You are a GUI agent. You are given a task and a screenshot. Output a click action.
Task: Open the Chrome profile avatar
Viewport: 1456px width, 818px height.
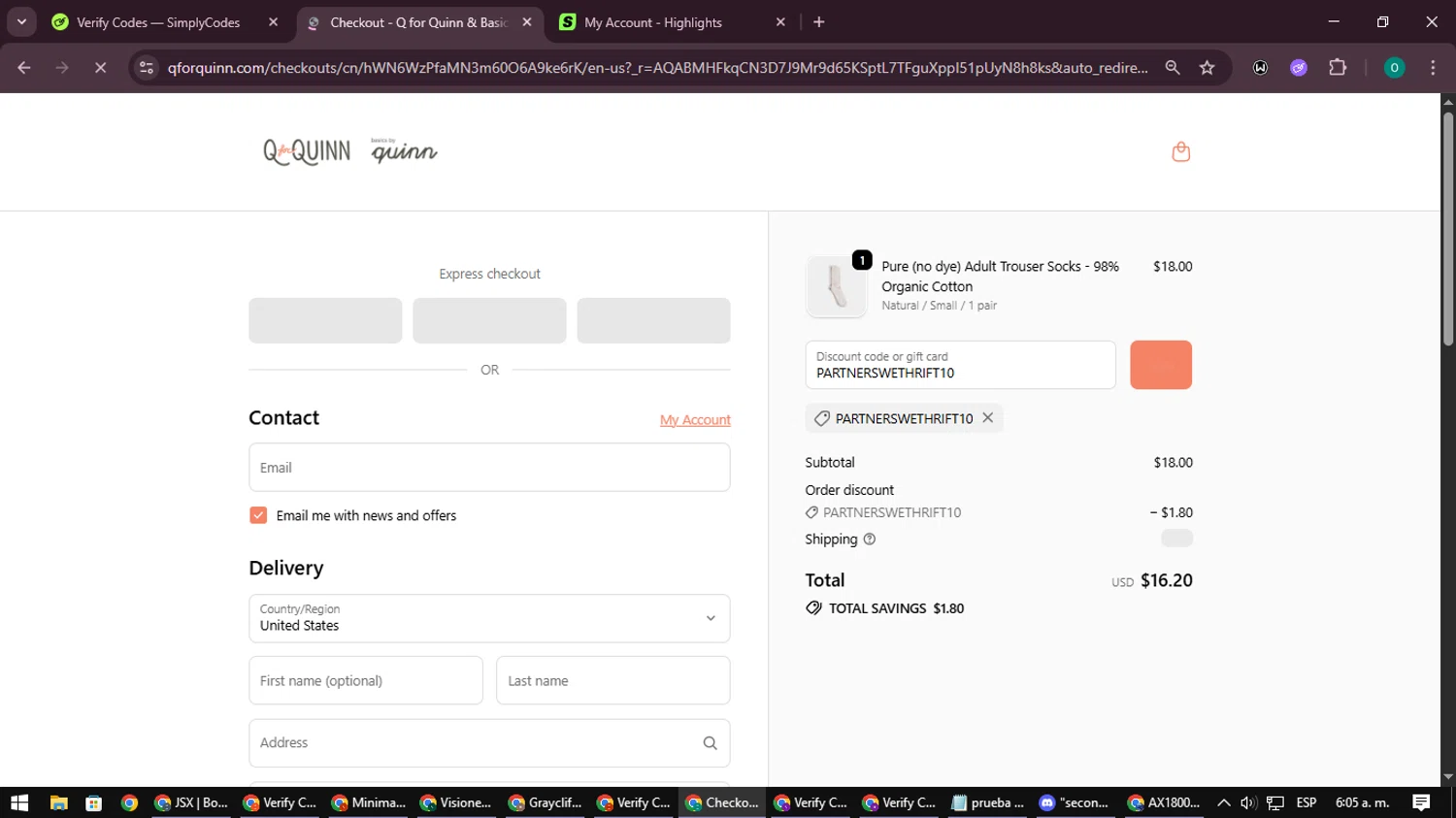1394,67
